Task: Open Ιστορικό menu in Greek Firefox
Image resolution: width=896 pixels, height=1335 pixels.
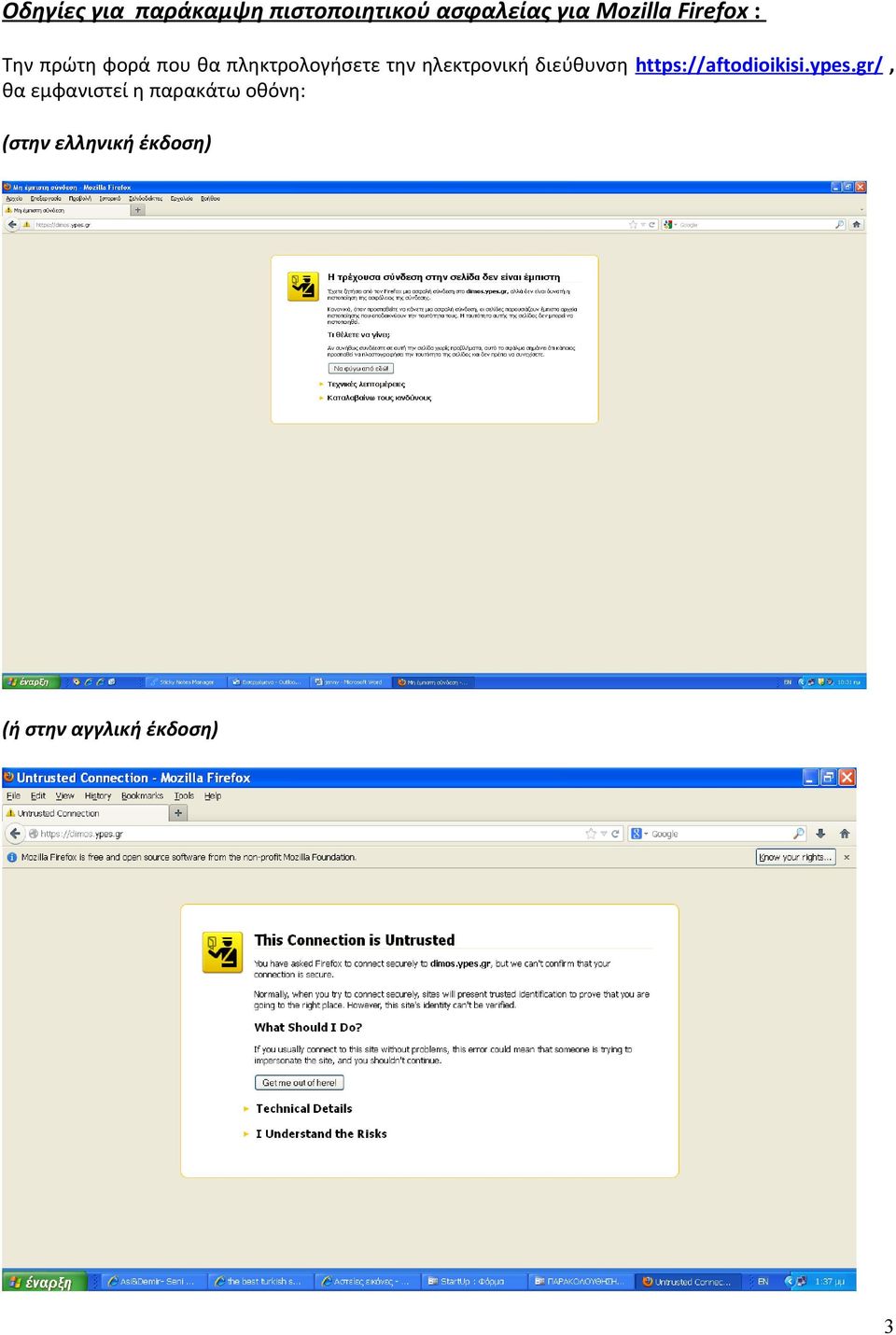Action: point(110,198)
